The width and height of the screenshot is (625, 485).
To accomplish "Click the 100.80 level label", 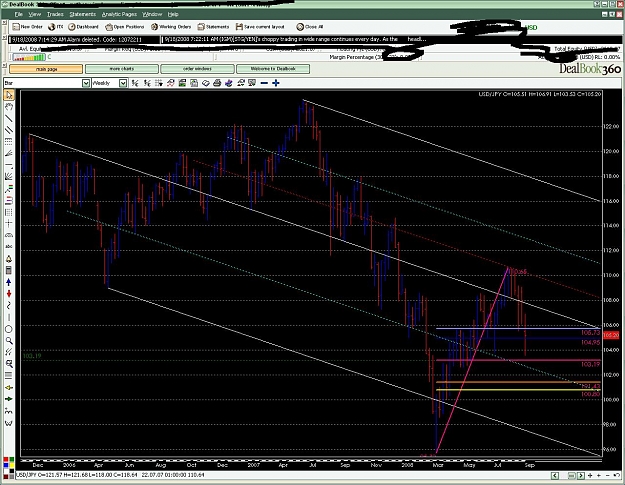I will pyautogui.click(x=590, y=394).
